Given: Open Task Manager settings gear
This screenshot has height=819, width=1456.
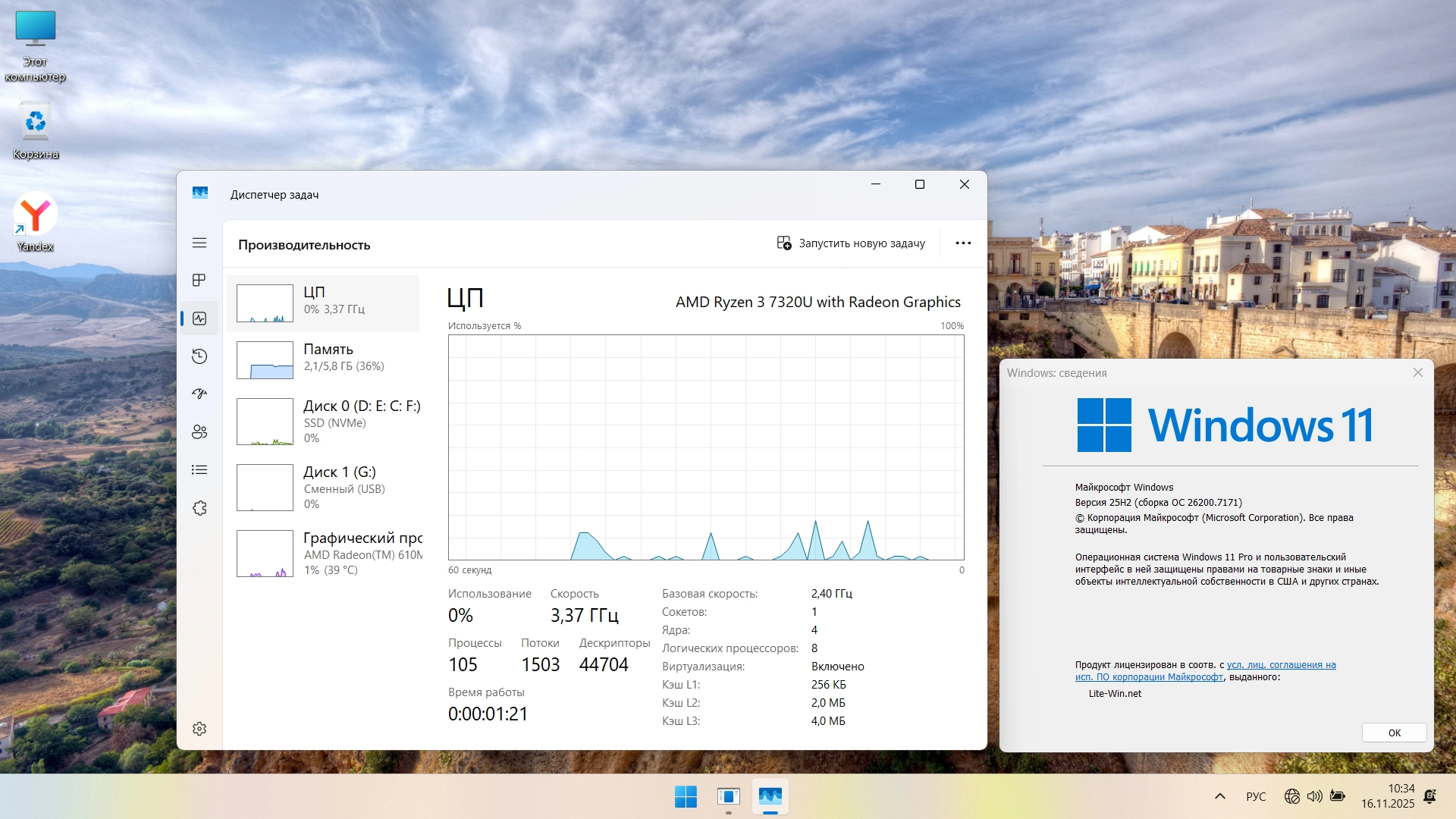Looking at the screenshot, I should tap(199, 729).
